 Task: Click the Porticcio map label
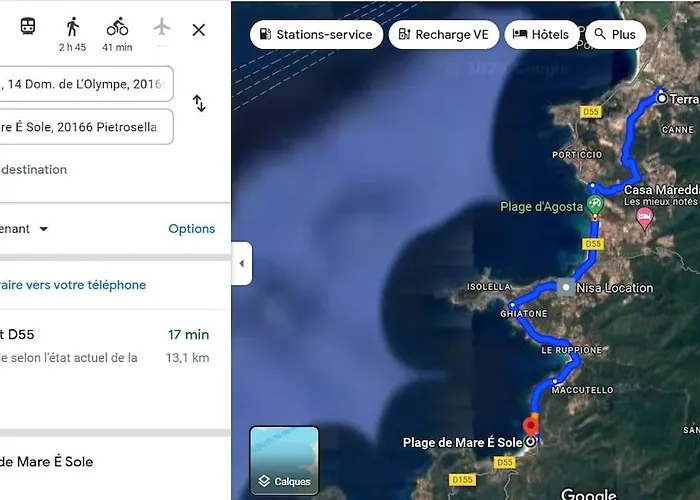tap(577, 155)
